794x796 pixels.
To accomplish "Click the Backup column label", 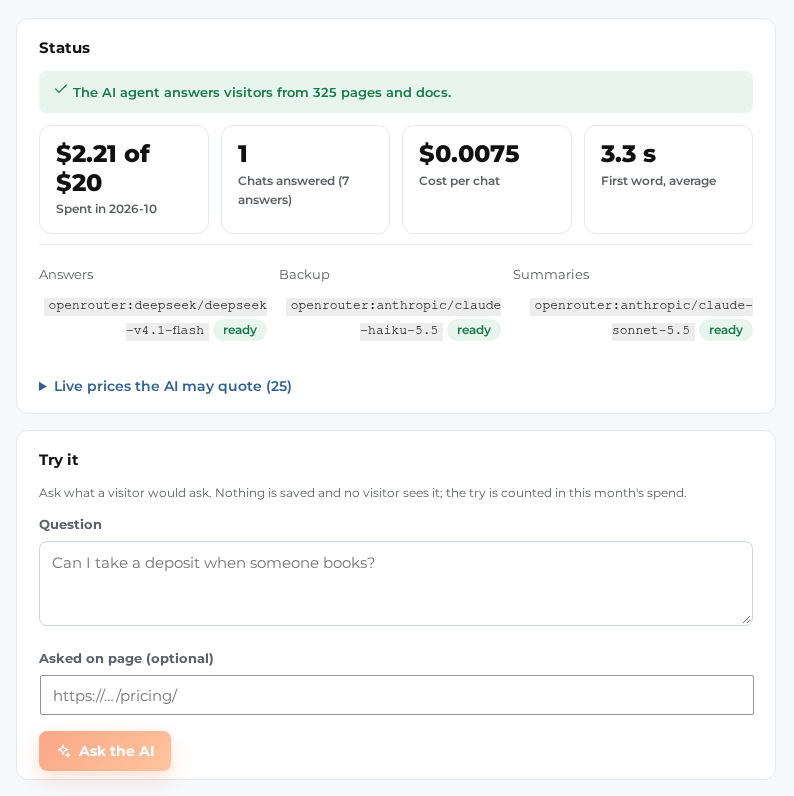I will [304, 275].
